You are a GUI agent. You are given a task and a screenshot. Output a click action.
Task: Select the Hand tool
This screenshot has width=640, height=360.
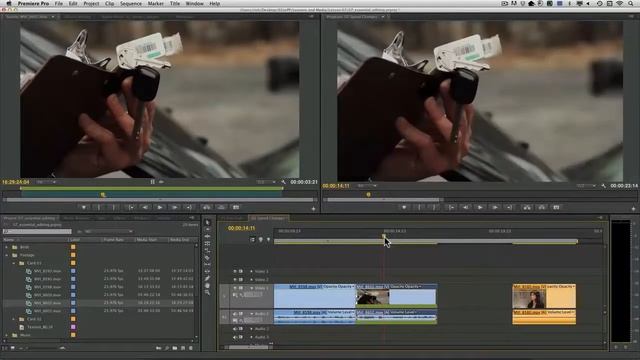pos(207,285)
